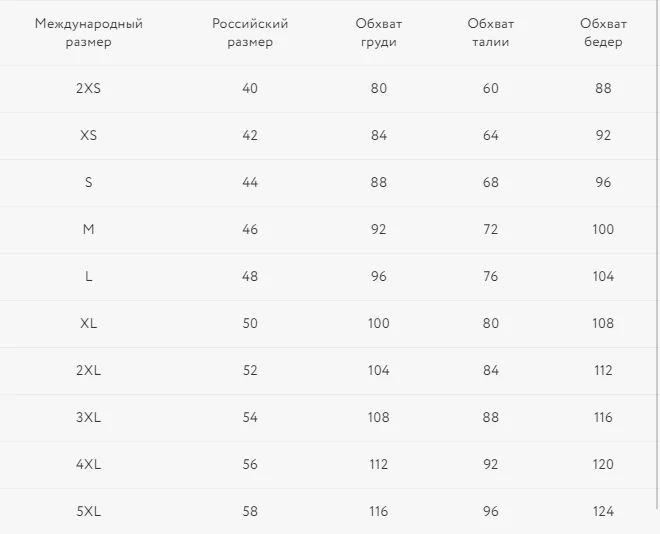Image resolution: width=660 pixels, height=534 pixels.
Task: Select Russian size 52 cell
Action: 250,370
